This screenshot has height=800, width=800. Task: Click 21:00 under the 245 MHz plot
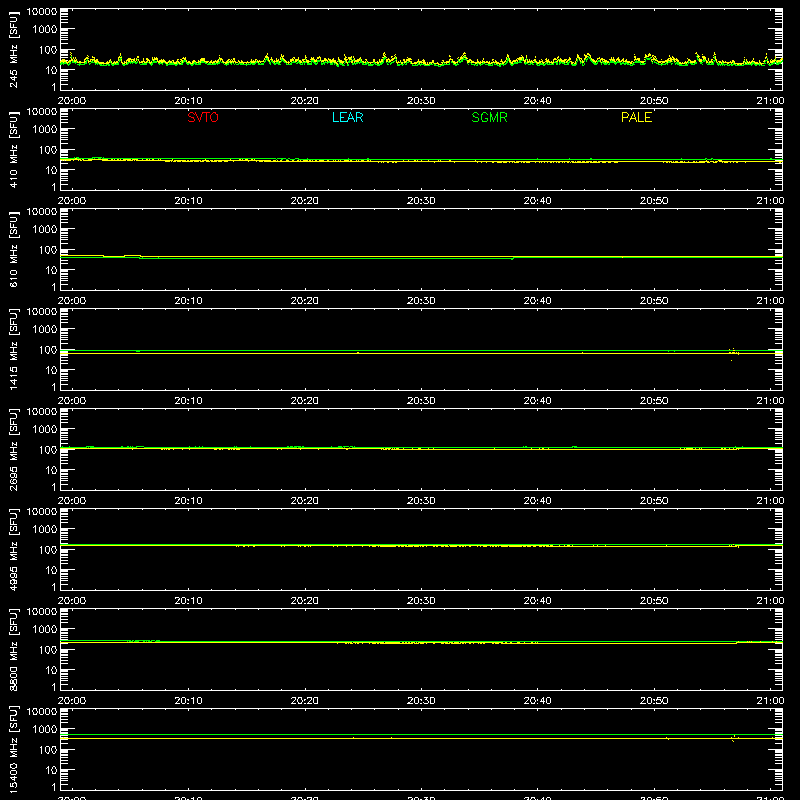(770, 101)
